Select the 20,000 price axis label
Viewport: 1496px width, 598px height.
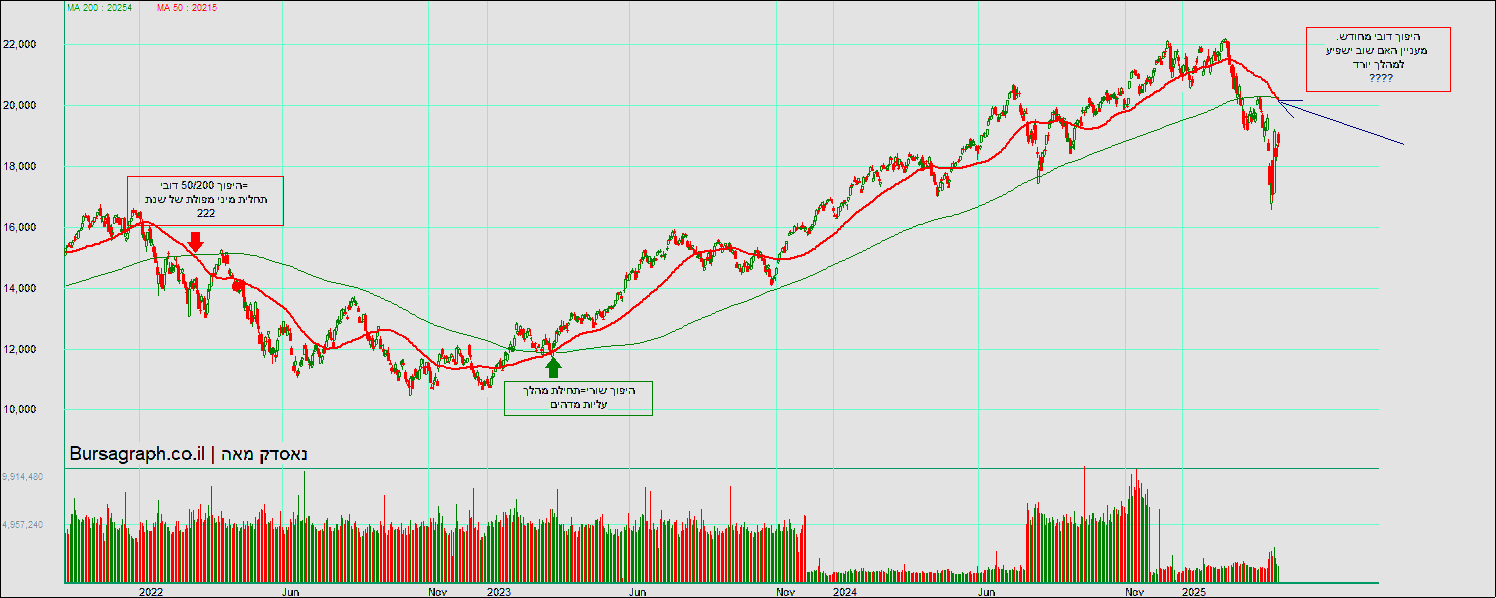20,105
